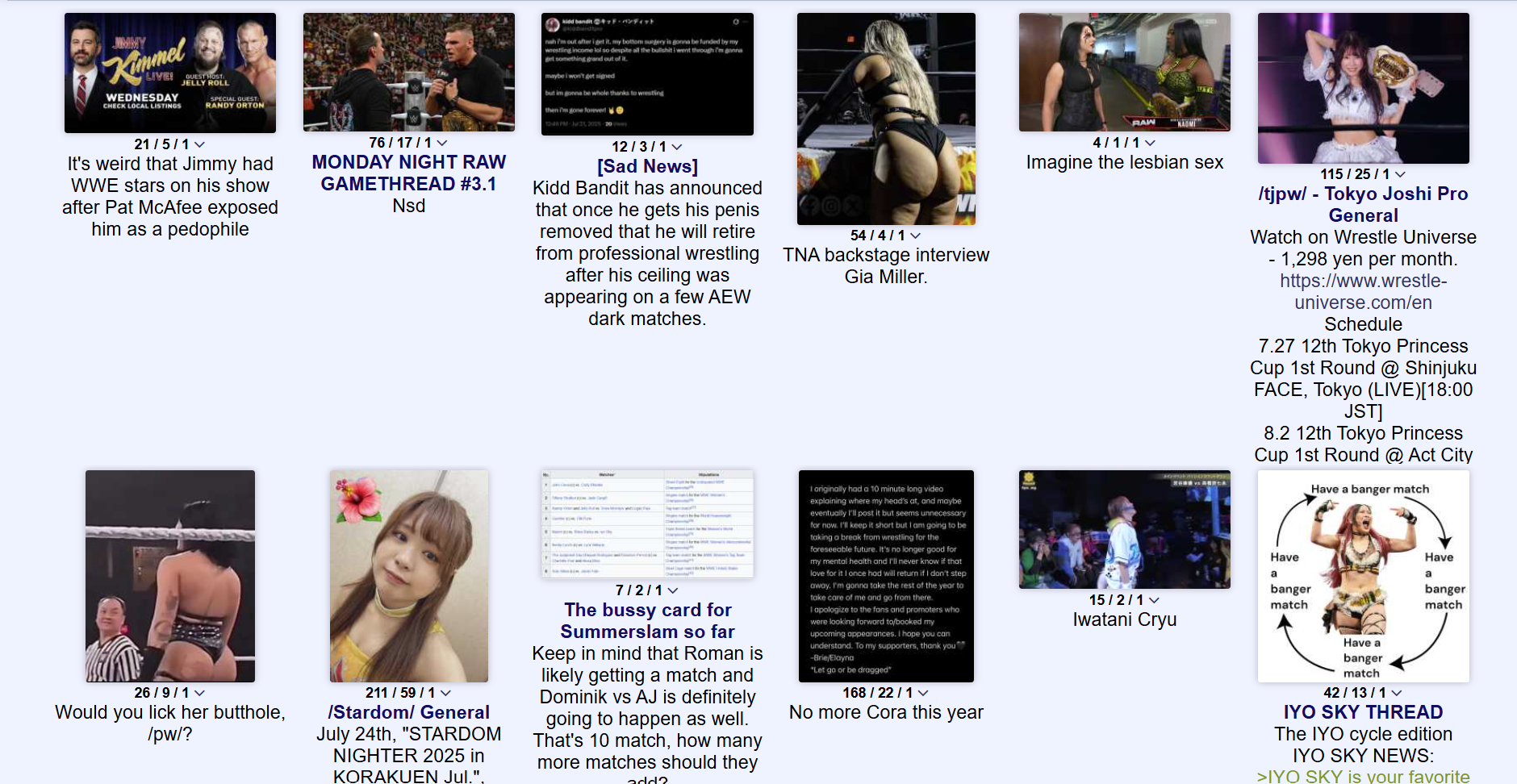The width and height of the screenshot is (1517, 784).
Task: Click the IYO SKY THREAD title
Action: [x=1364, y=712]
